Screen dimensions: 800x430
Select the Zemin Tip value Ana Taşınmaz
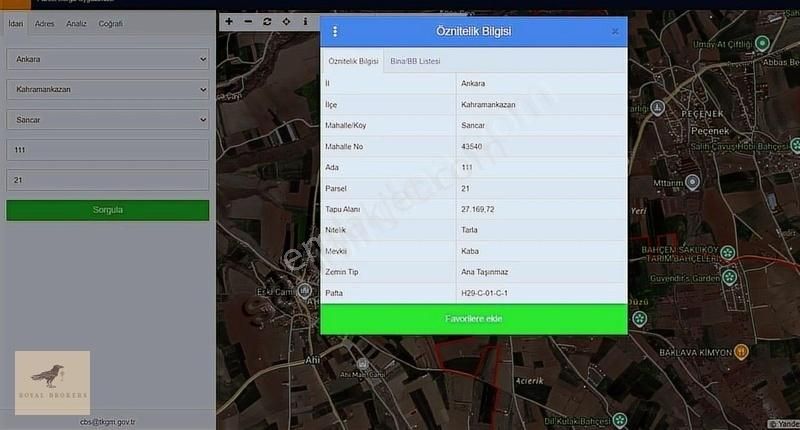(484, 272)
